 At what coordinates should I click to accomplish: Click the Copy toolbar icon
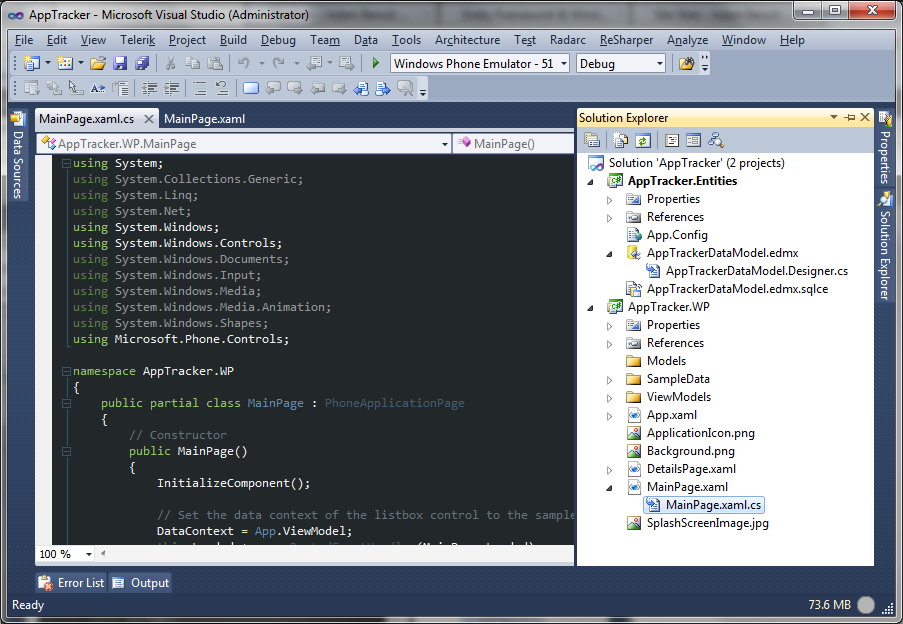(x=192, y=63)
